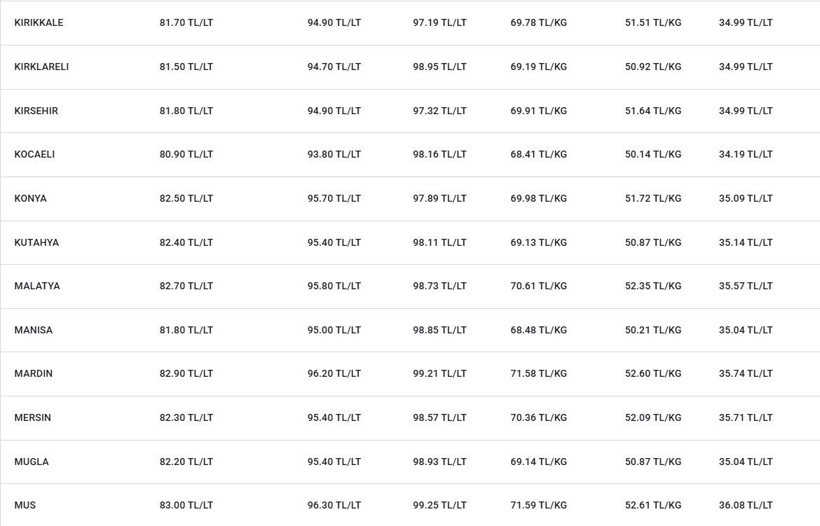
Task: Click MERSIN 70.36 TL/KG value
Action: [539, 417]
